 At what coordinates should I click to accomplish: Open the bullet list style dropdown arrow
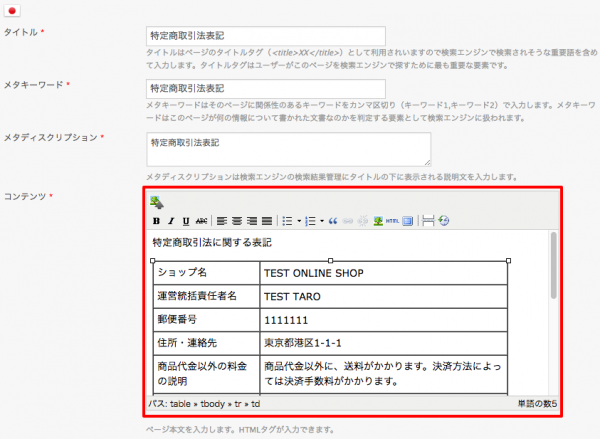[299, 220]
